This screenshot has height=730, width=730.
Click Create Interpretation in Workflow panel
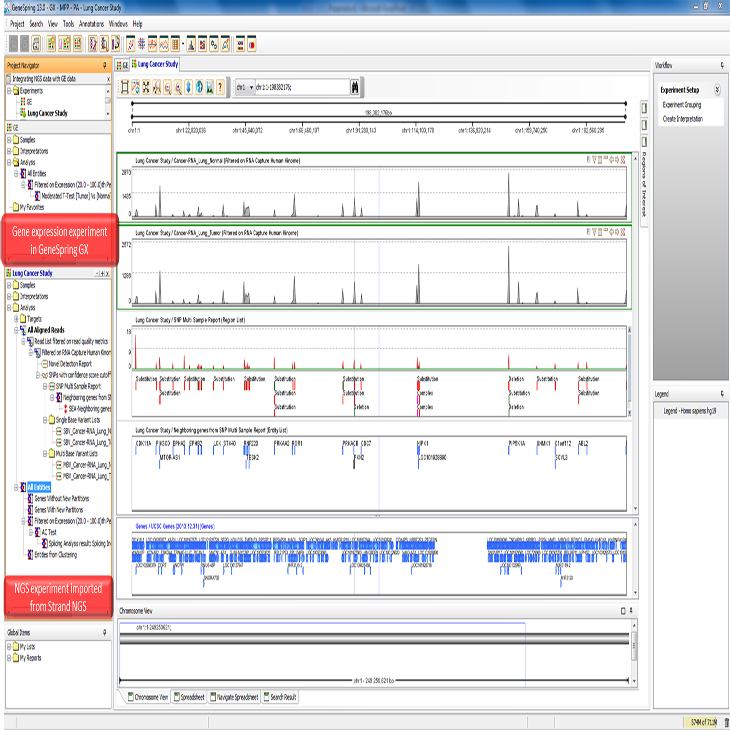pyautogui.click(x=682, y=118)
